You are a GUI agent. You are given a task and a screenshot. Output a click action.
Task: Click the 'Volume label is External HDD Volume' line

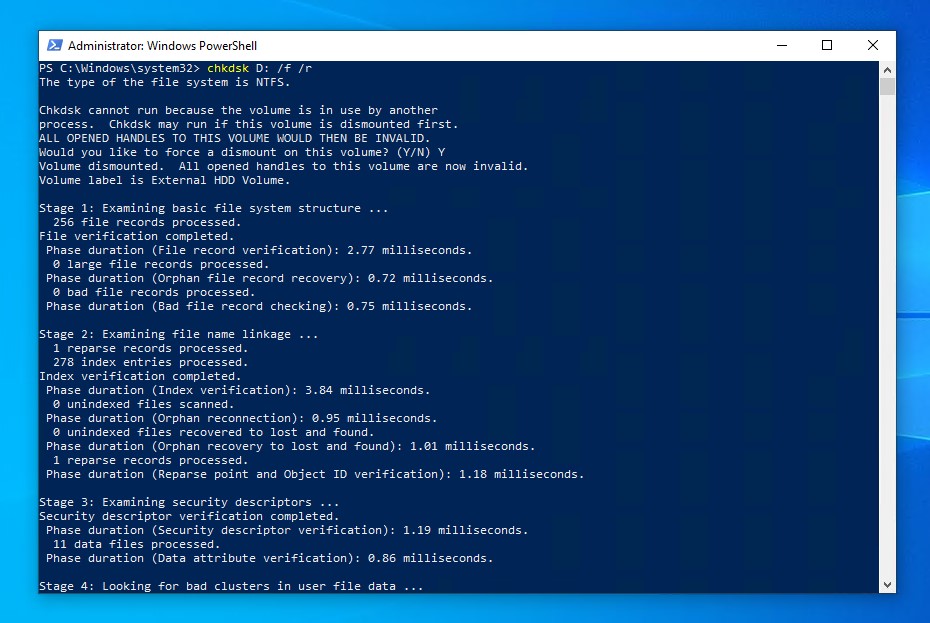coord(164,180)
